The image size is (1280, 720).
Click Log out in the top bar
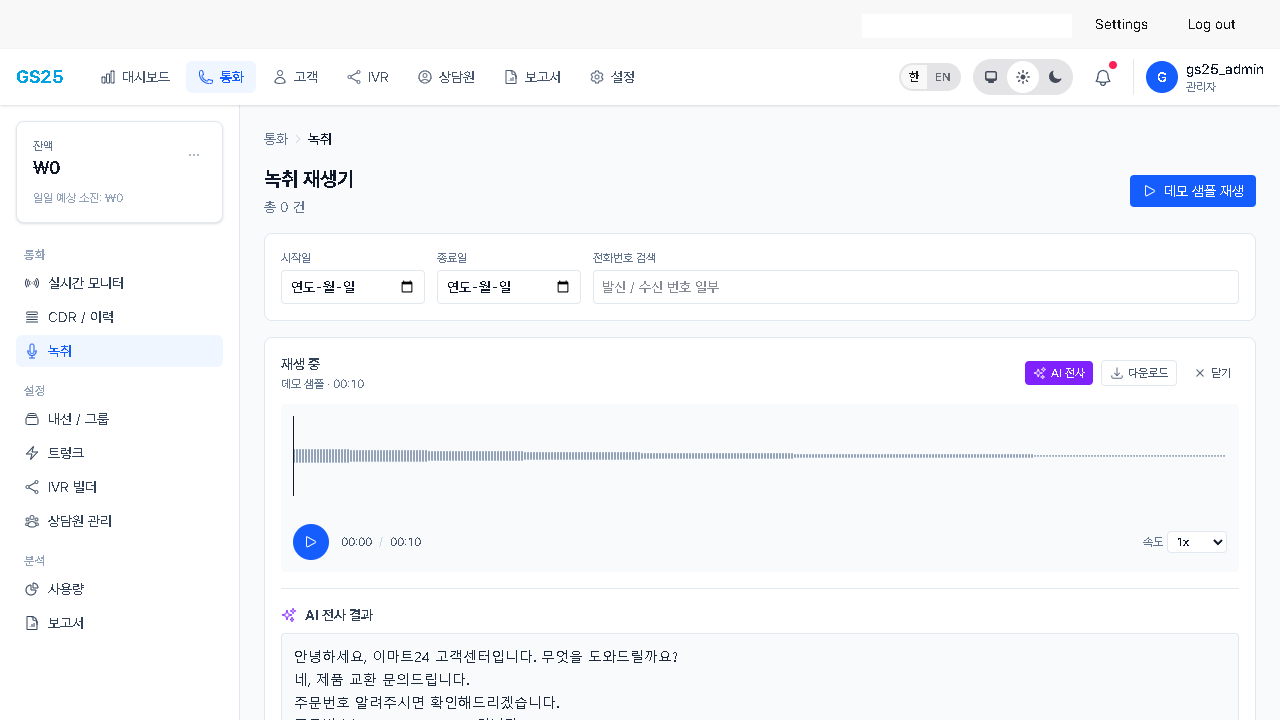[1211, 24]
